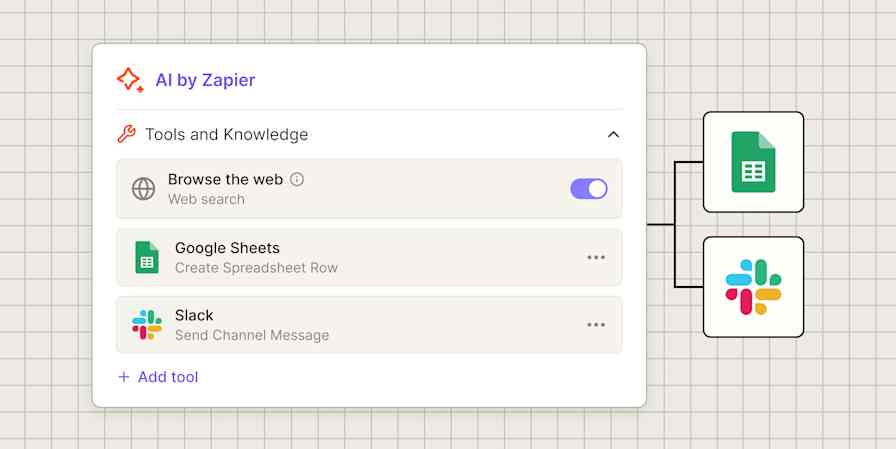Click the Tools and Knowledge heading text
This screenshot has width=896, height=449.
pyautogui.click(x=226, y=134)
